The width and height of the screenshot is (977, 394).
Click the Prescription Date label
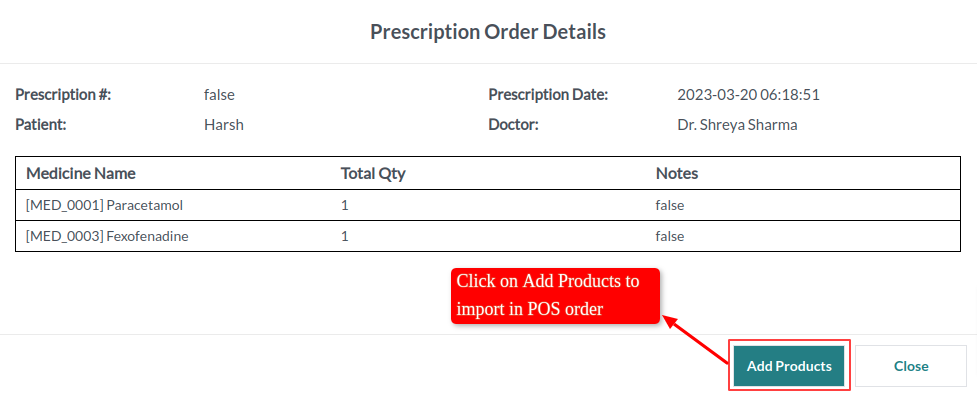[548, 95]
